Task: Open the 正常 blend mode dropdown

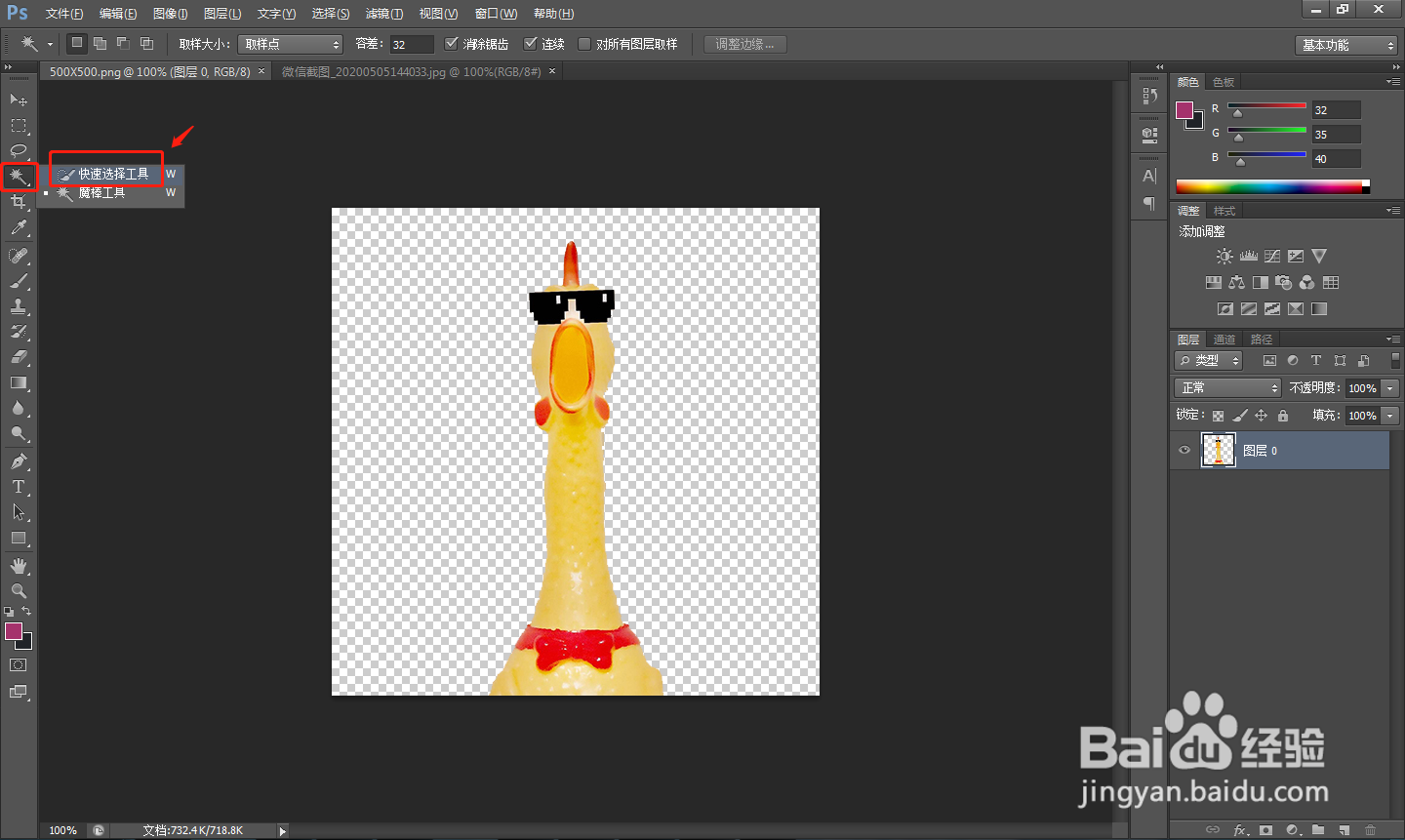Action: point(1227,387)
